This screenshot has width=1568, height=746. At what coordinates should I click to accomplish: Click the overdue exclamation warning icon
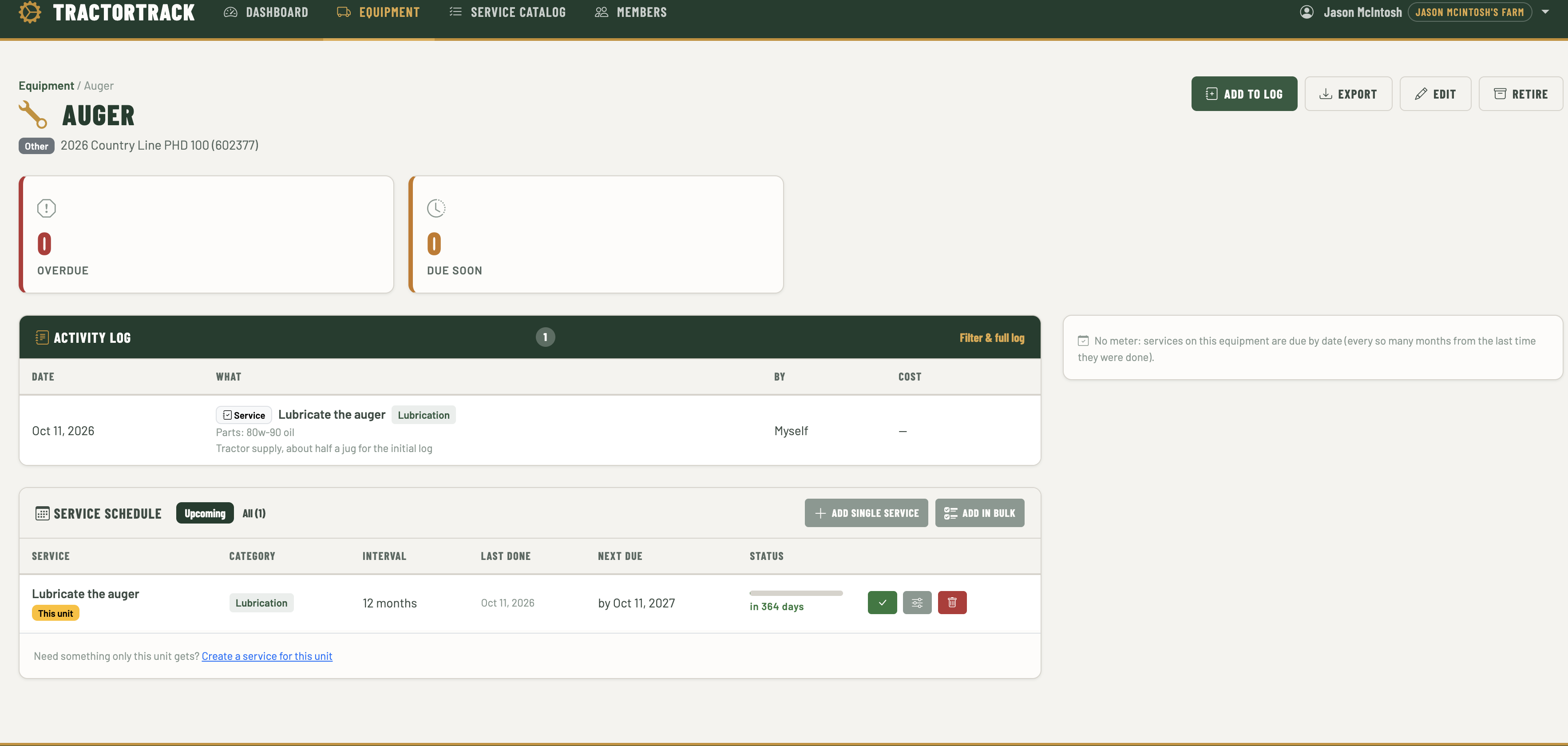(46, 208)
